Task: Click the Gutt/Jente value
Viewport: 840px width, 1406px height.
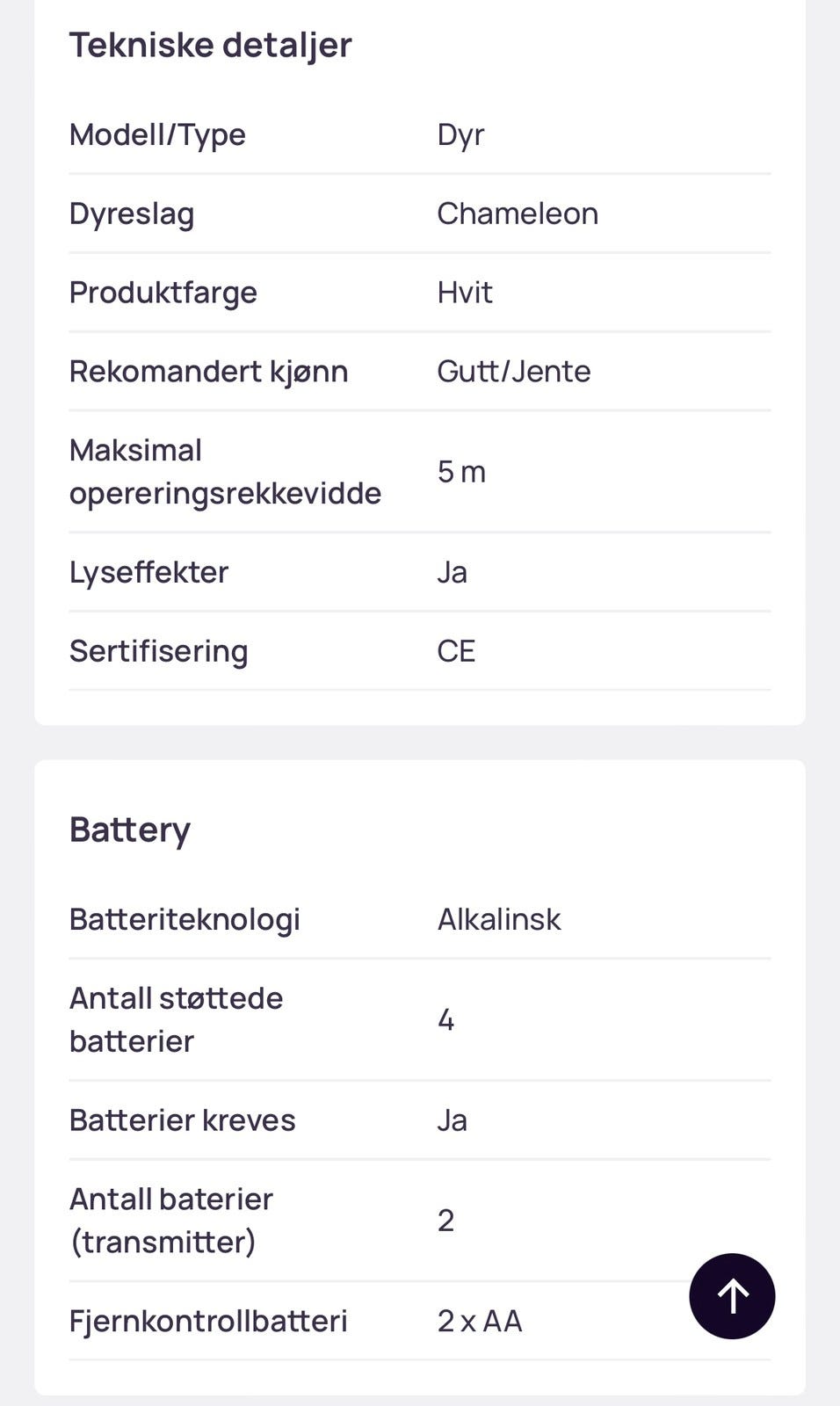Action: pyautogui.click(x=514, y=372)
